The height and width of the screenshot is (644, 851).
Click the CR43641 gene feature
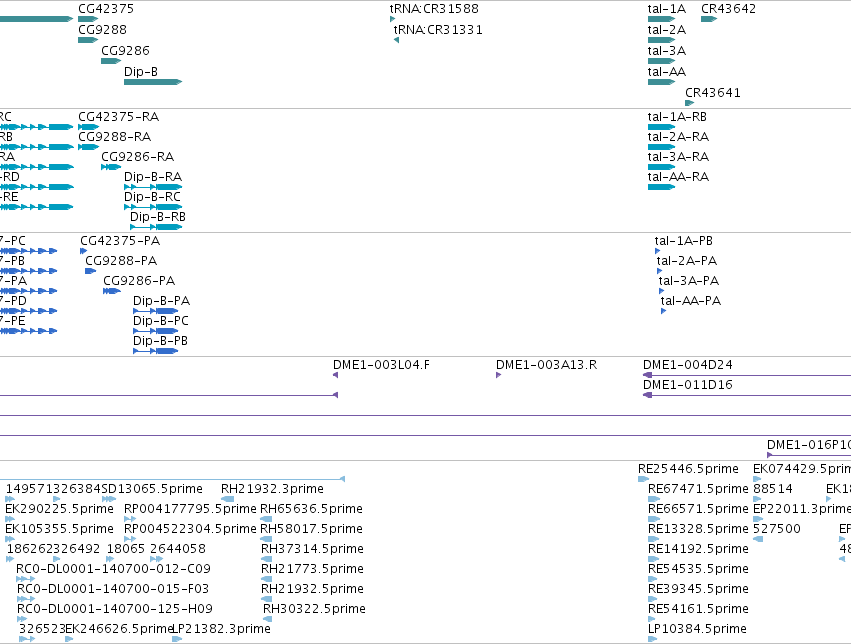(x=689, y=103)
